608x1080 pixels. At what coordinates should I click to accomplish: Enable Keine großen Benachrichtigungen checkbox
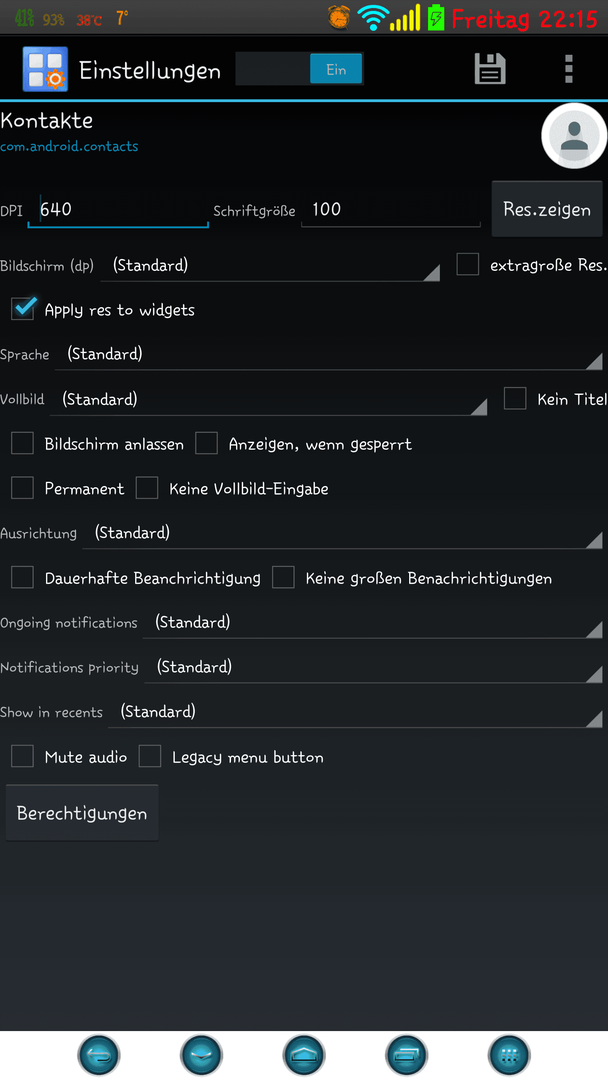coord(284,577)
